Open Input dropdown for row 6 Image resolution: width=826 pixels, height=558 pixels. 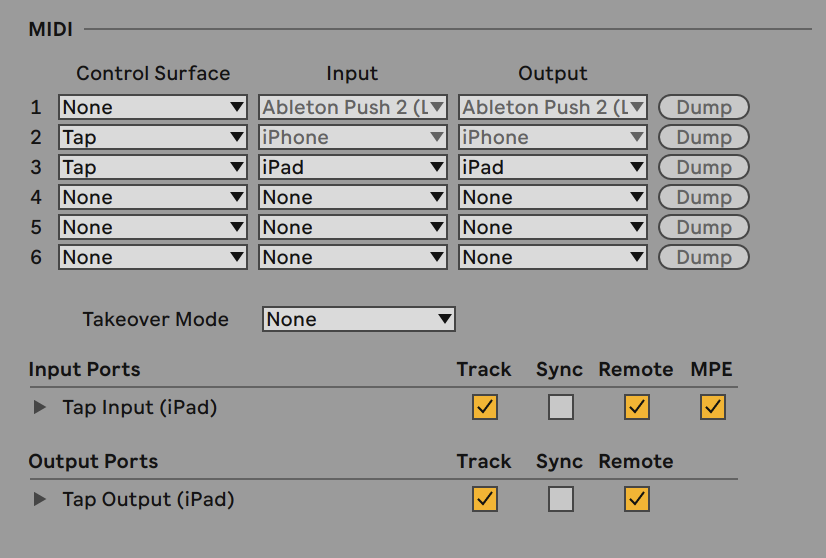point(353,258)
